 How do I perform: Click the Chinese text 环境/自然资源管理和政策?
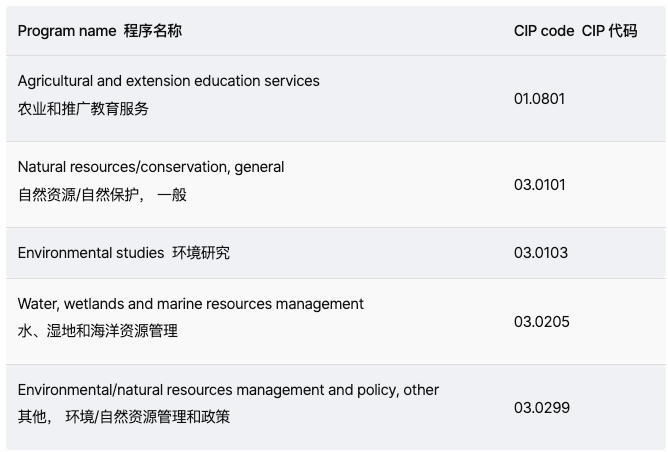pyautogui.click(x=148, y=417)
